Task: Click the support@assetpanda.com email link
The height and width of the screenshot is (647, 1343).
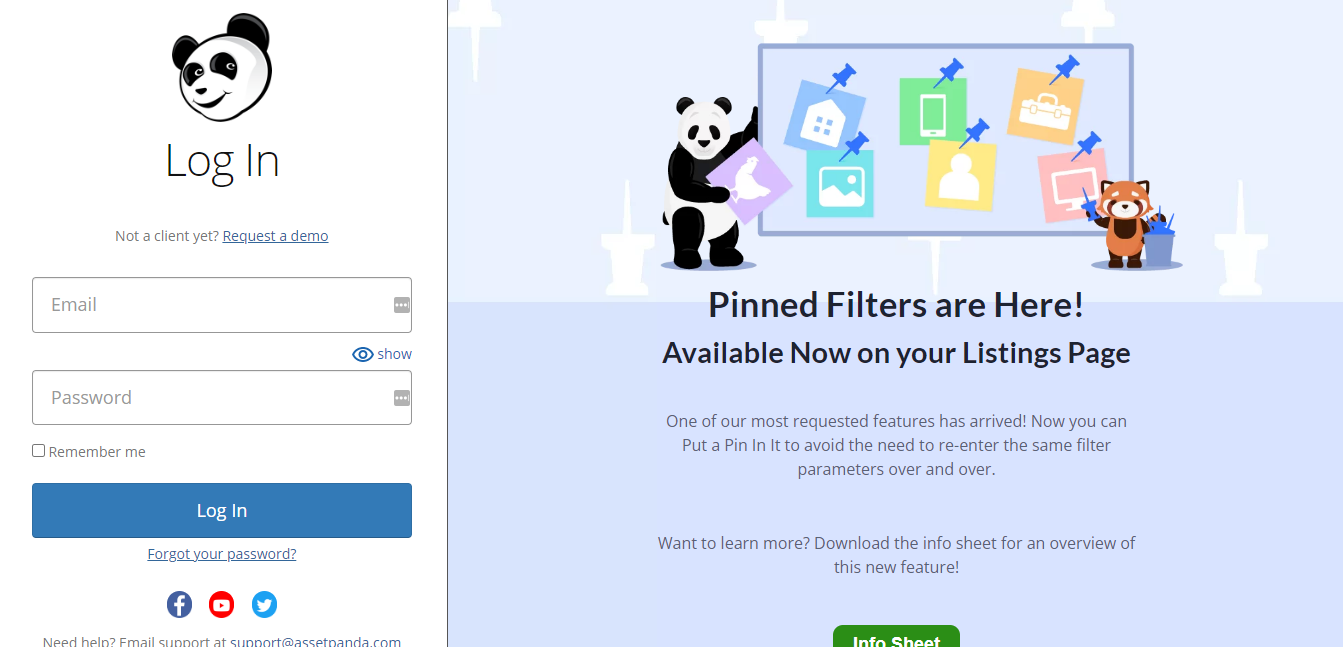Action: point(315,642)
